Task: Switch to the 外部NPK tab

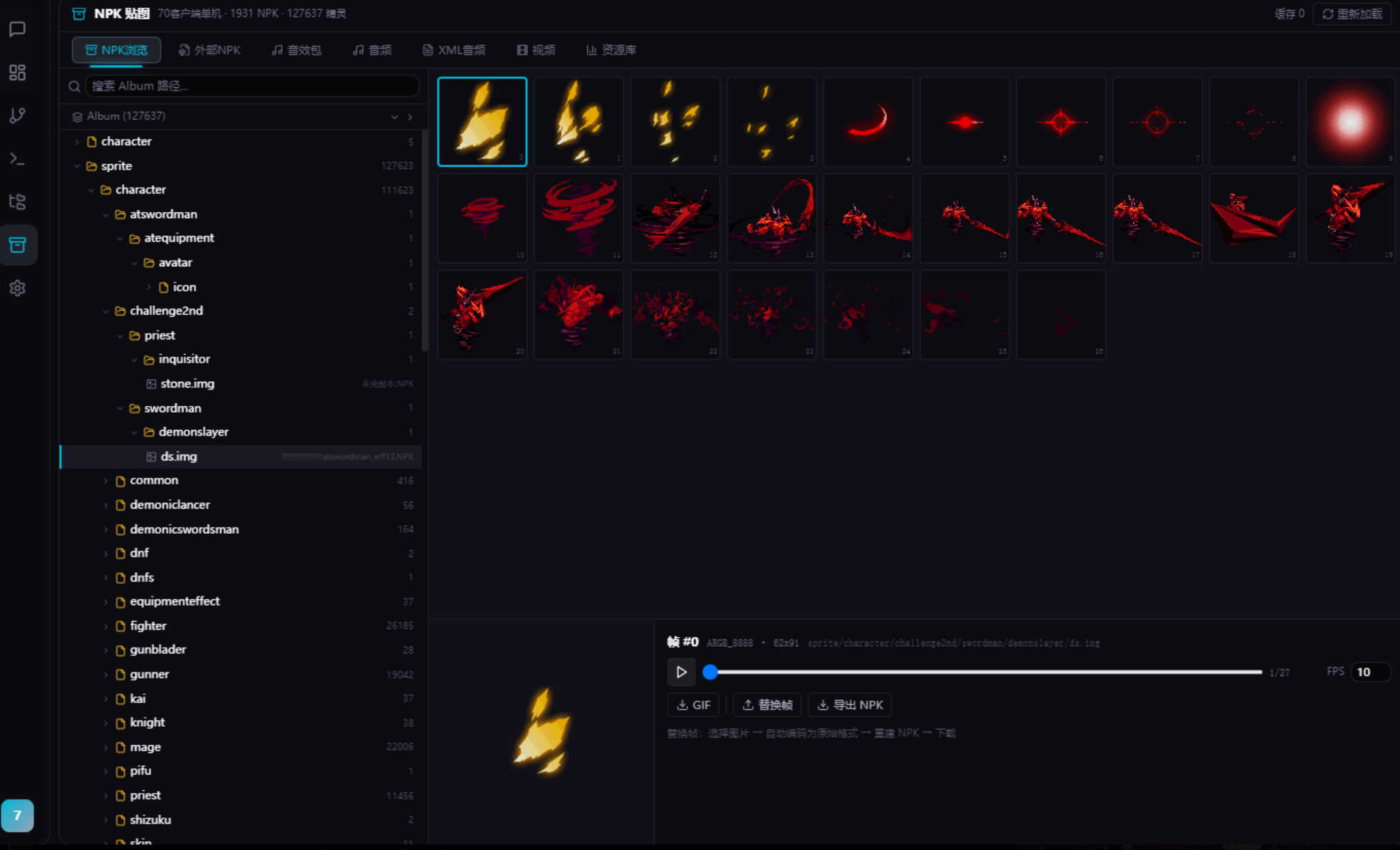Action: tap(209, 50)
